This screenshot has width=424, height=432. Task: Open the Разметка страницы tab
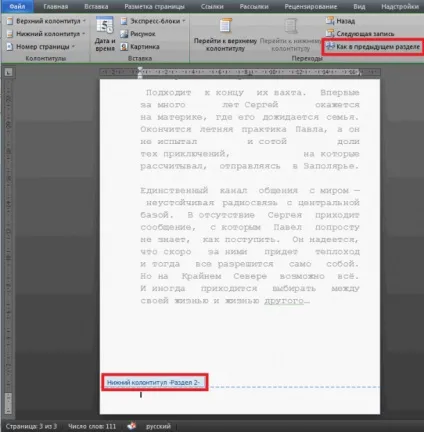click(x=154, y=6)
